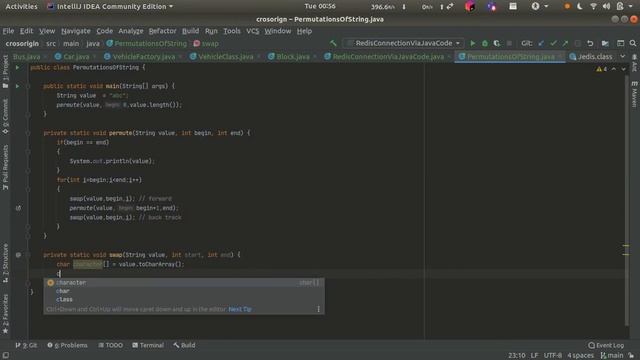Open the Pull Requests tool window
Image resolution: width=640 pixels, height=360 pixels.
pos(5,167)
